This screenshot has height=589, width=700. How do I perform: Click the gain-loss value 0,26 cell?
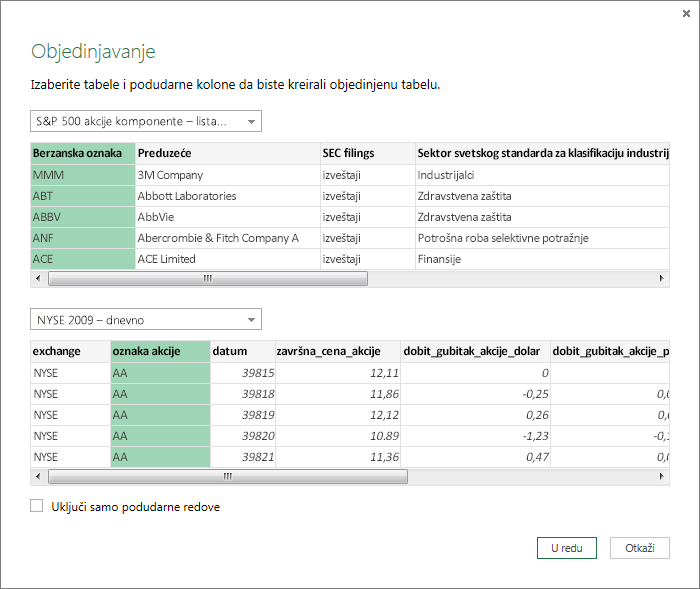point(475,415)
